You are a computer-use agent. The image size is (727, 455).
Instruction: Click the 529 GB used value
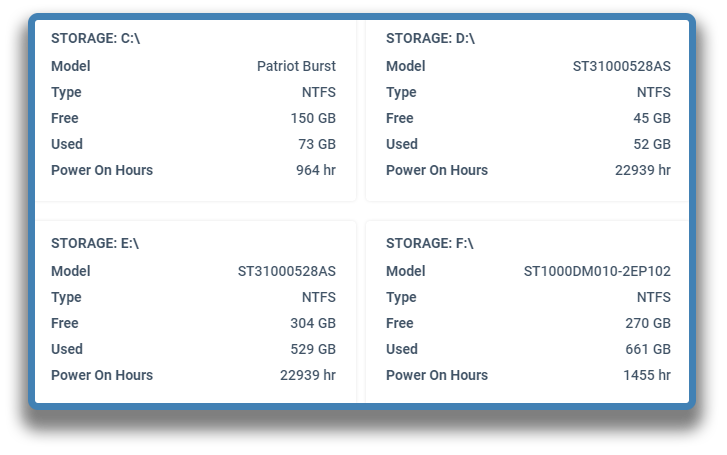(313, 349)
